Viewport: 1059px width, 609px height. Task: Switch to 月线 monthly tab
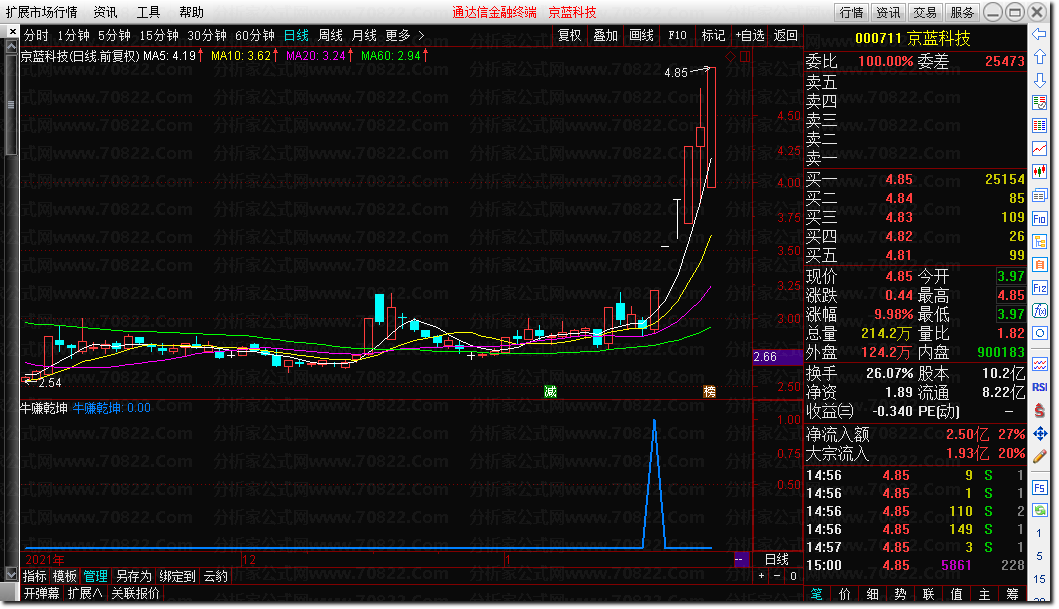click(364, 36)
